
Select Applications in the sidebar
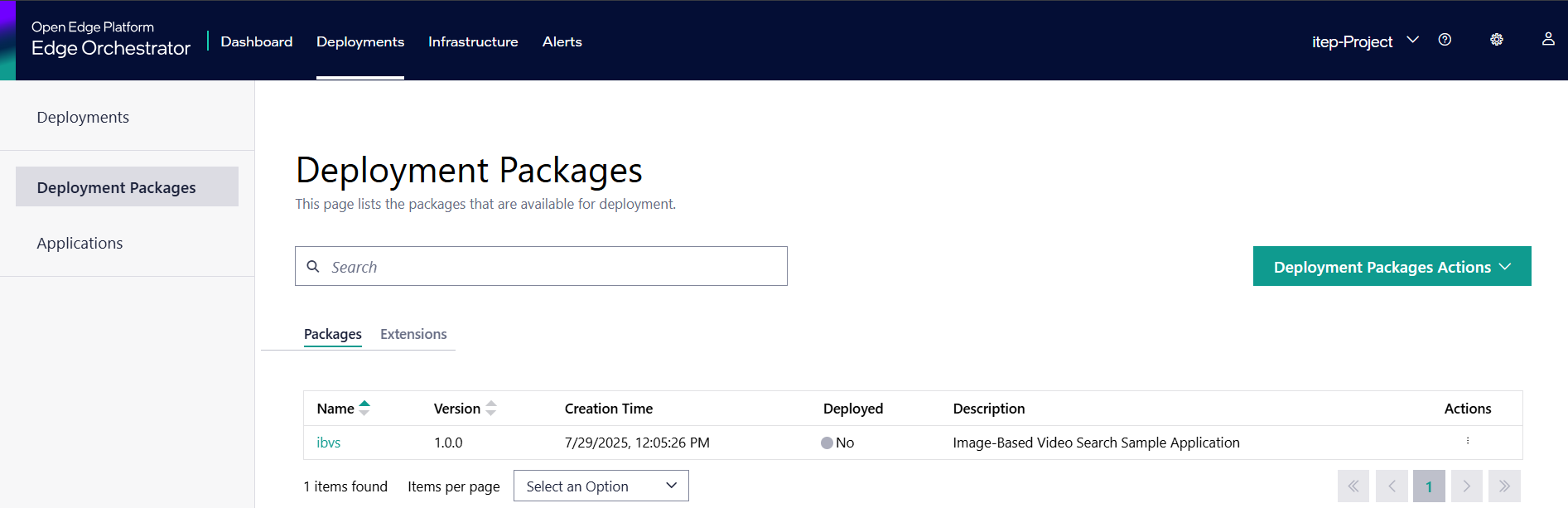click(x=80, y=242)
